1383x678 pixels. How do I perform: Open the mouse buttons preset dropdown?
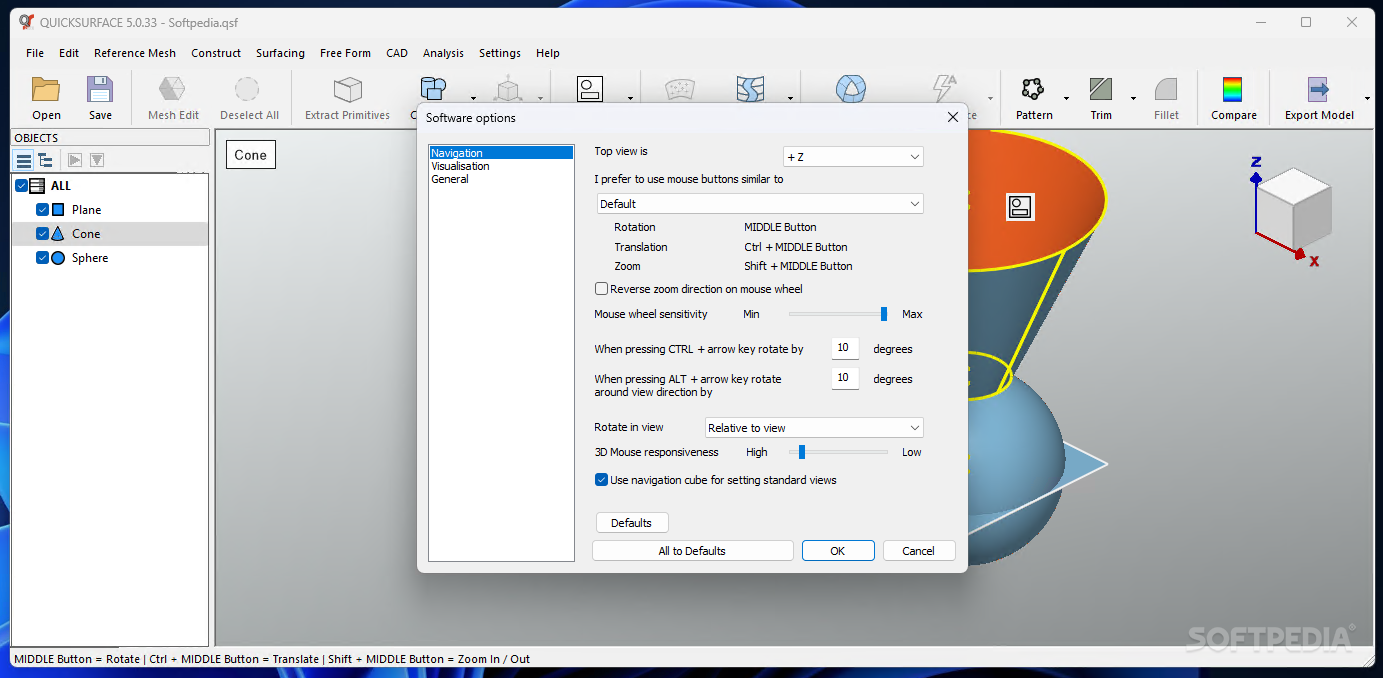(759, 204)
